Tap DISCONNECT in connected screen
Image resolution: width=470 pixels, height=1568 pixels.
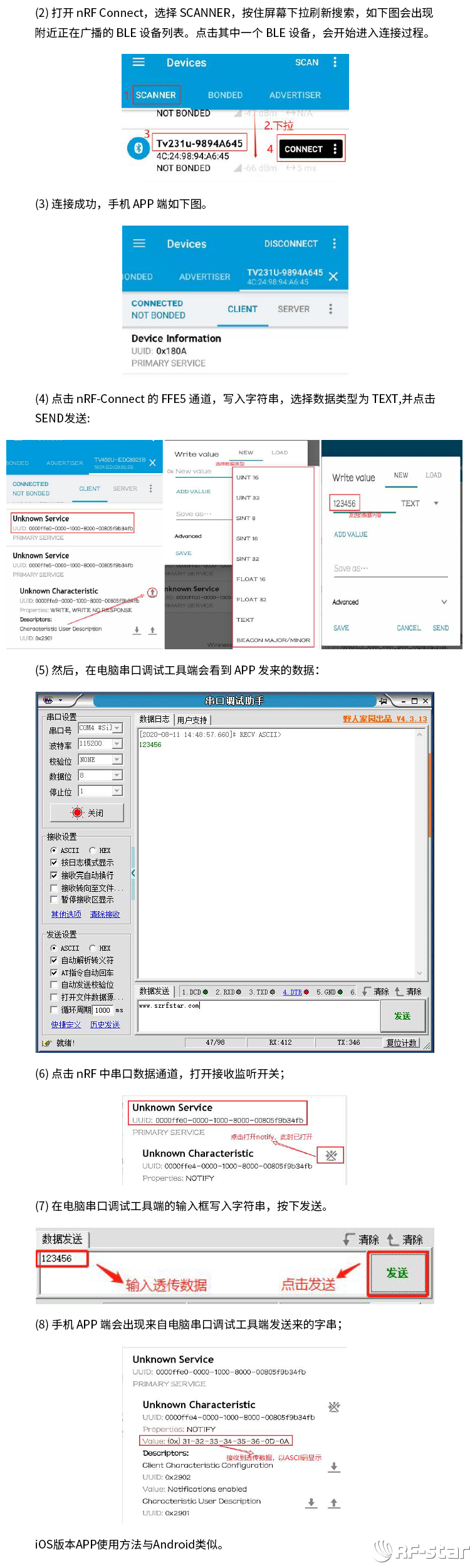(x=291, y=244)
